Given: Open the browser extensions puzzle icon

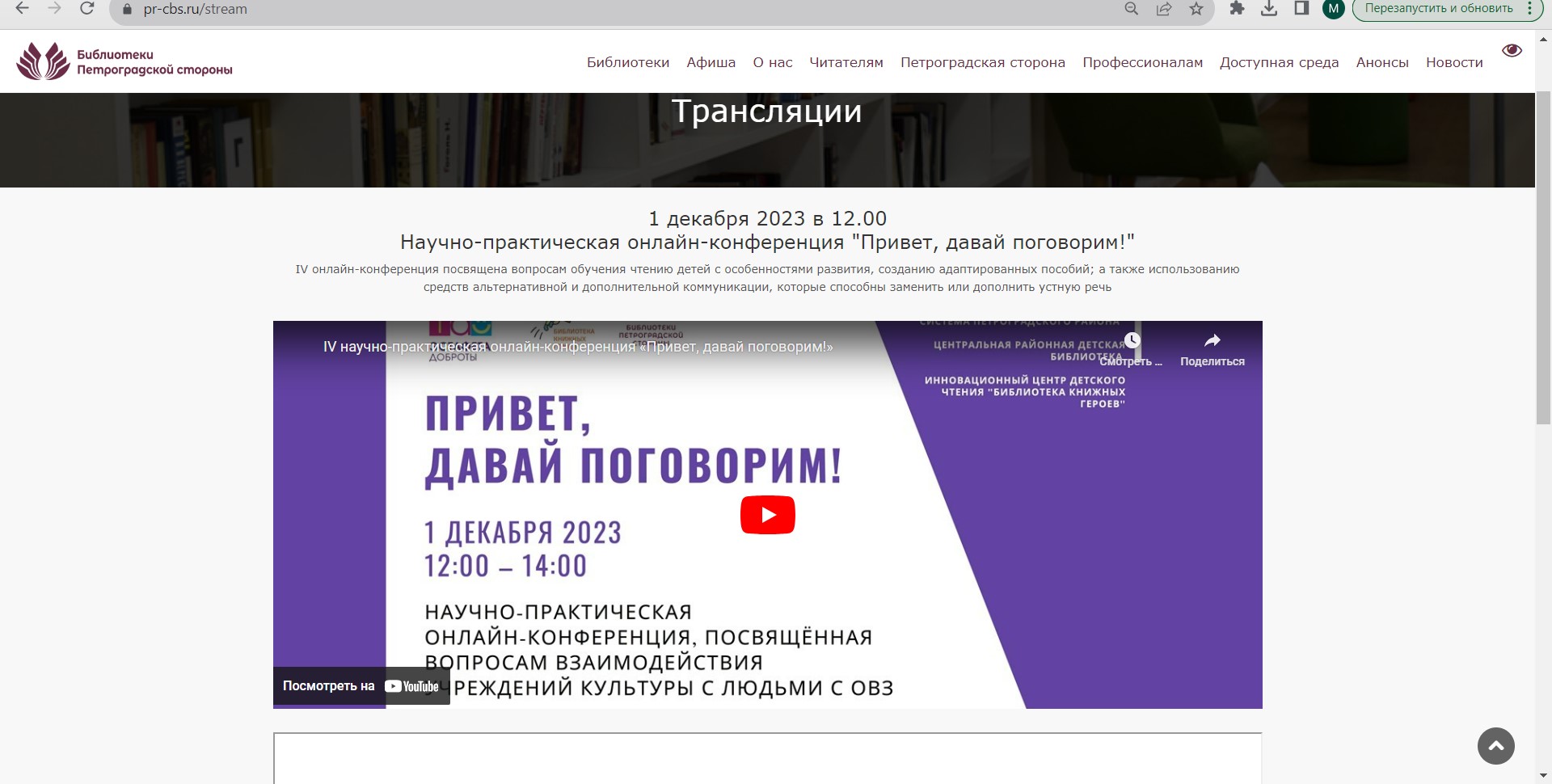Looking at the screenshot, I should coord(1237,9).
